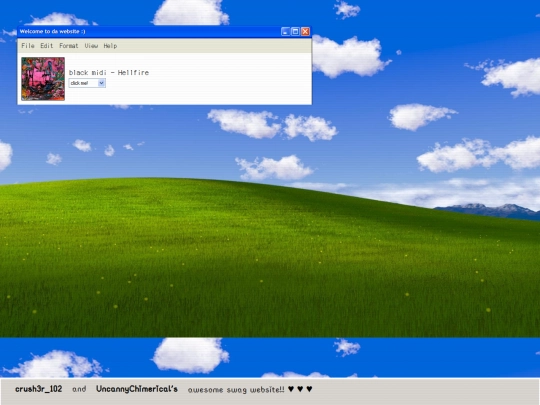The height and width of the screenshot is (405, 540).
Task: Click the "awesome swag website!!" footer text
Action: pos(236,390)
